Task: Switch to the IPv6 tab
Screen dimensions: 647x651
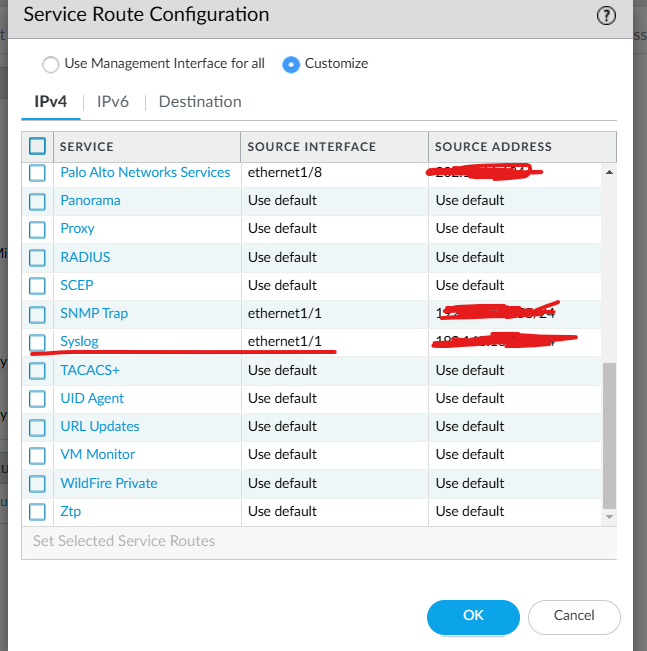Action: pyautogui.click(x=113, y=102)
